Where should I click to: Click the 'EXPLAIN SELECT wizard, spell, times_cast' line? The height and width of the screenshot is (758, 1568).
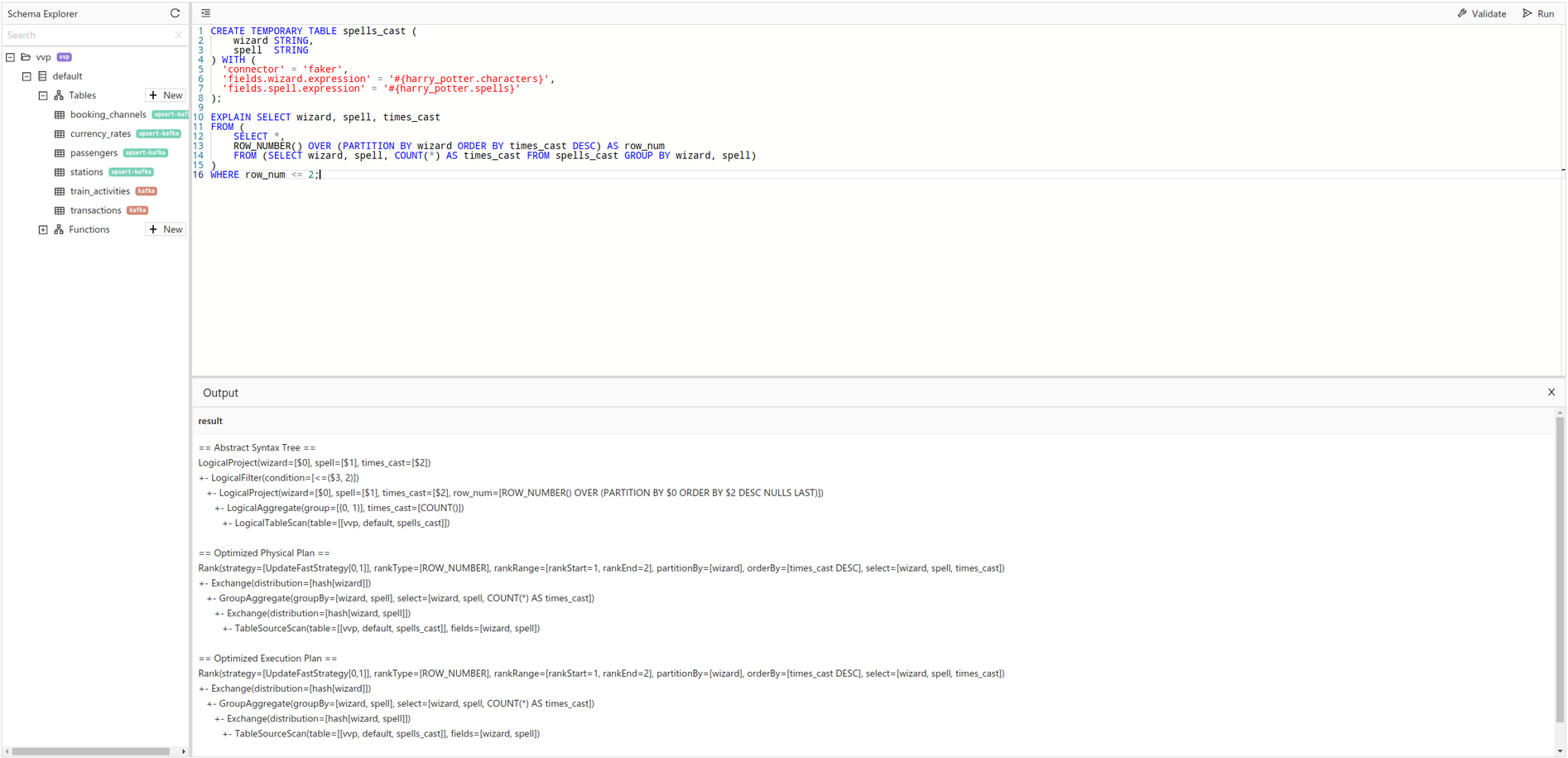325,117
